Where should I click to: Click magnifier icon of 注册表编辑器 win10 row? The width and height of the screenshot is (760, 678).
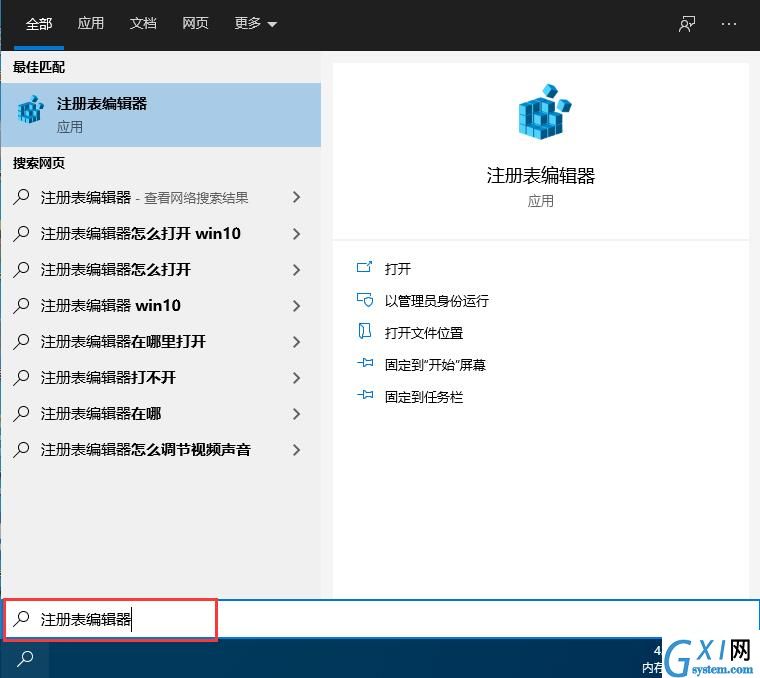[21, 305]
